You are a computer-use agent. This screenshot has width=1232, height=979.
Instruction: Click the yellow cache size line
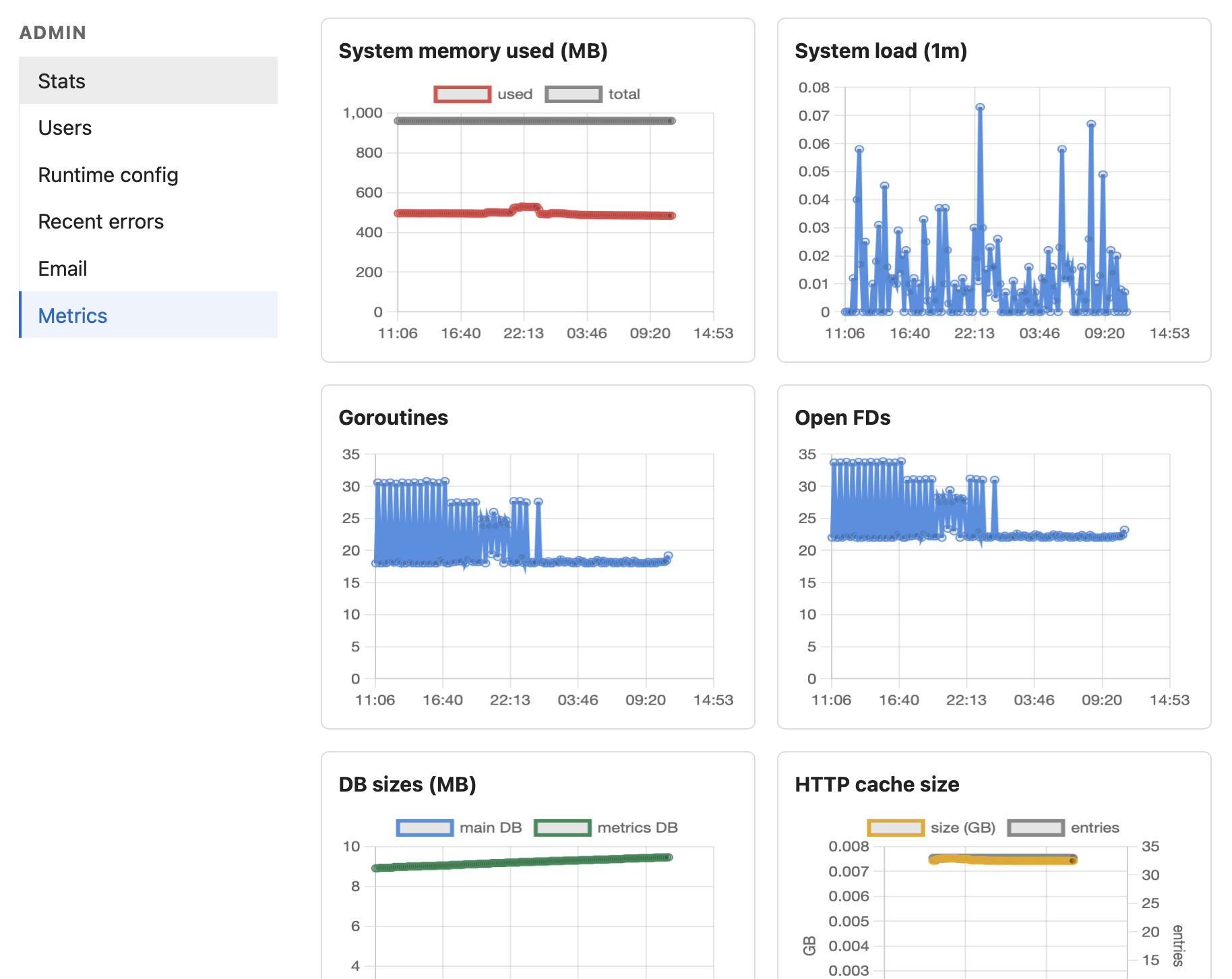point(1003,859)
